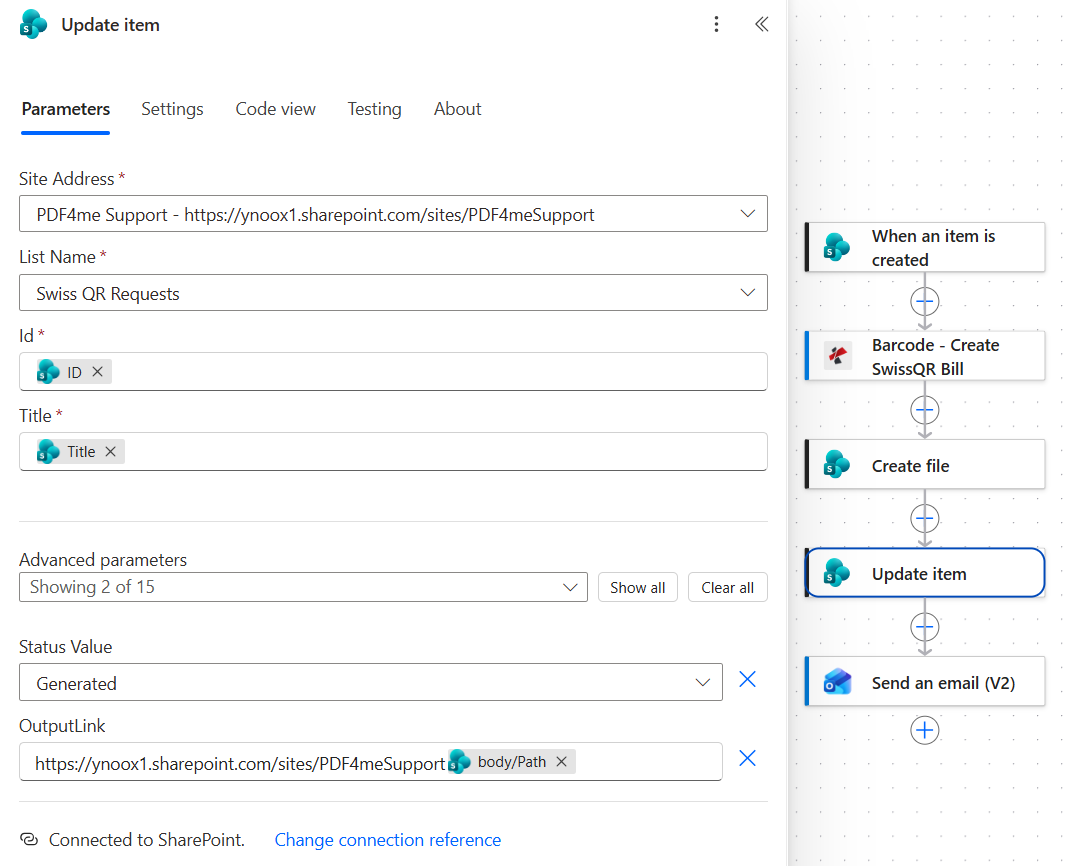Remove the Title dynamic content token
Image resolution: width=1072 pixels, height=866 pixels.
[x=111, y=452]
